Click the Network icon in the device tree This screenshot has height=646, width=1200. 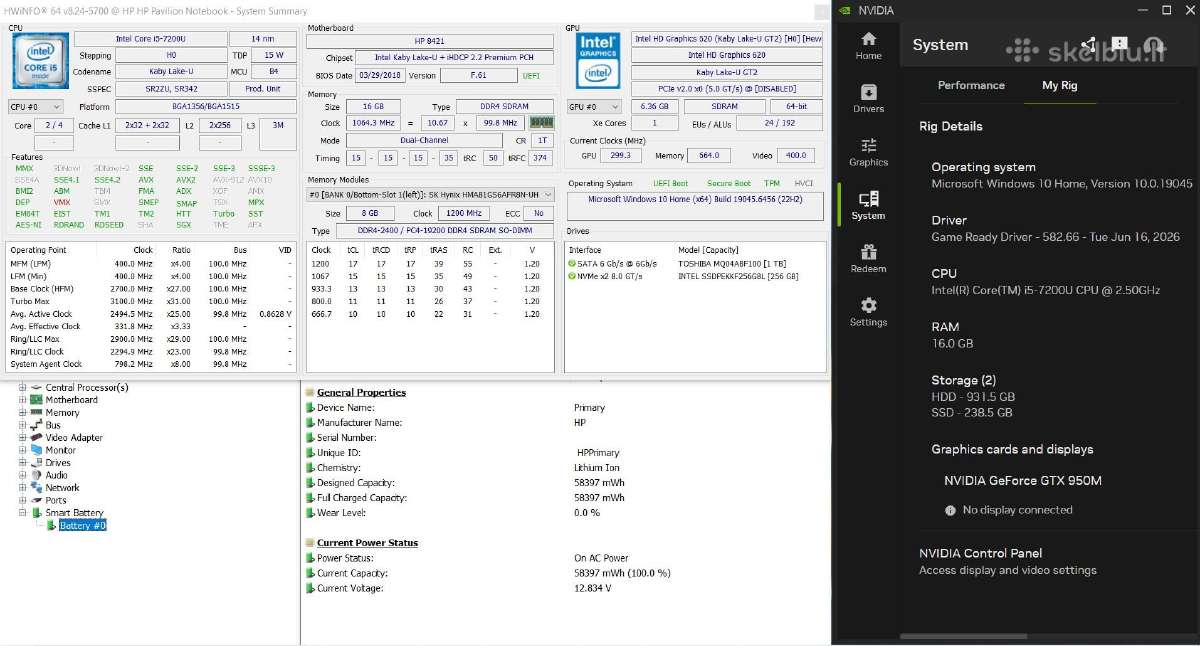[37, 488]
